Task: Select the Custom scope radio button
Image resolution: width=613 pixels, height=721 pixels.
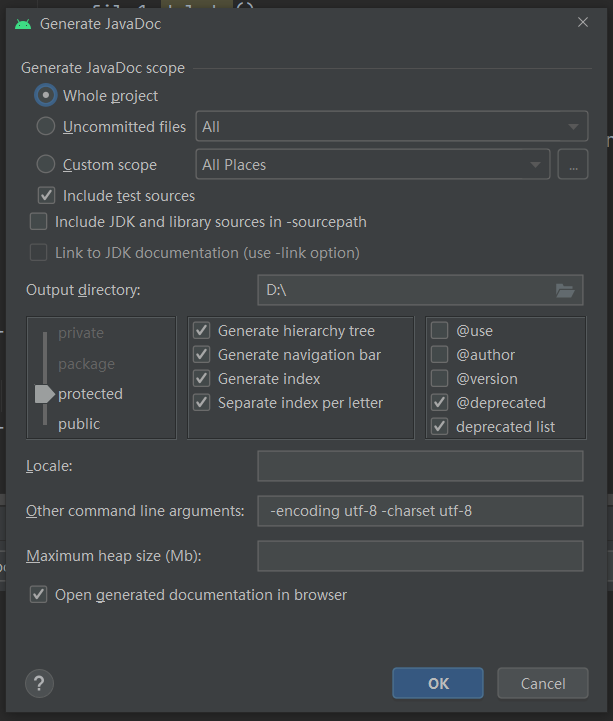Action: coord(45,165)
